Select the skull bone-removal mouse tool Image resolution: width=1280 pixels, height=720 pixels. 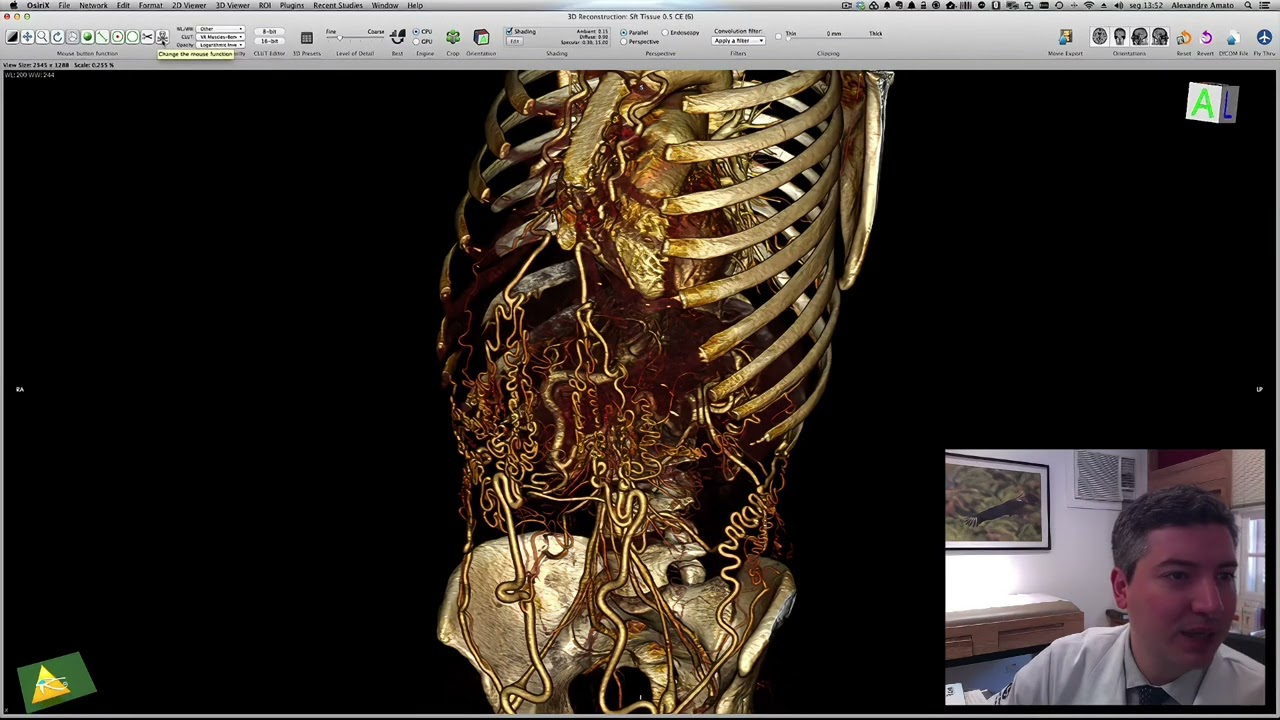162,37
